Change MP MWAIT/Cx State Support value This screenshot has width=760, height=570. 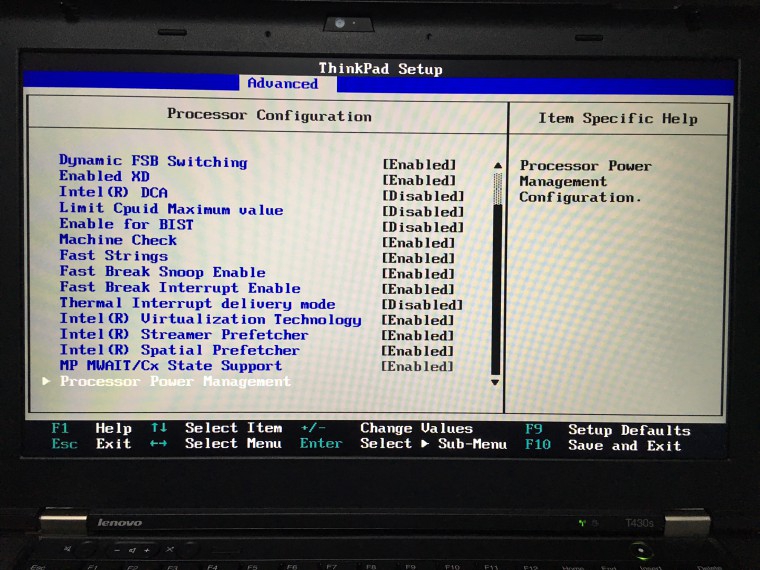(x=417, y=366)
